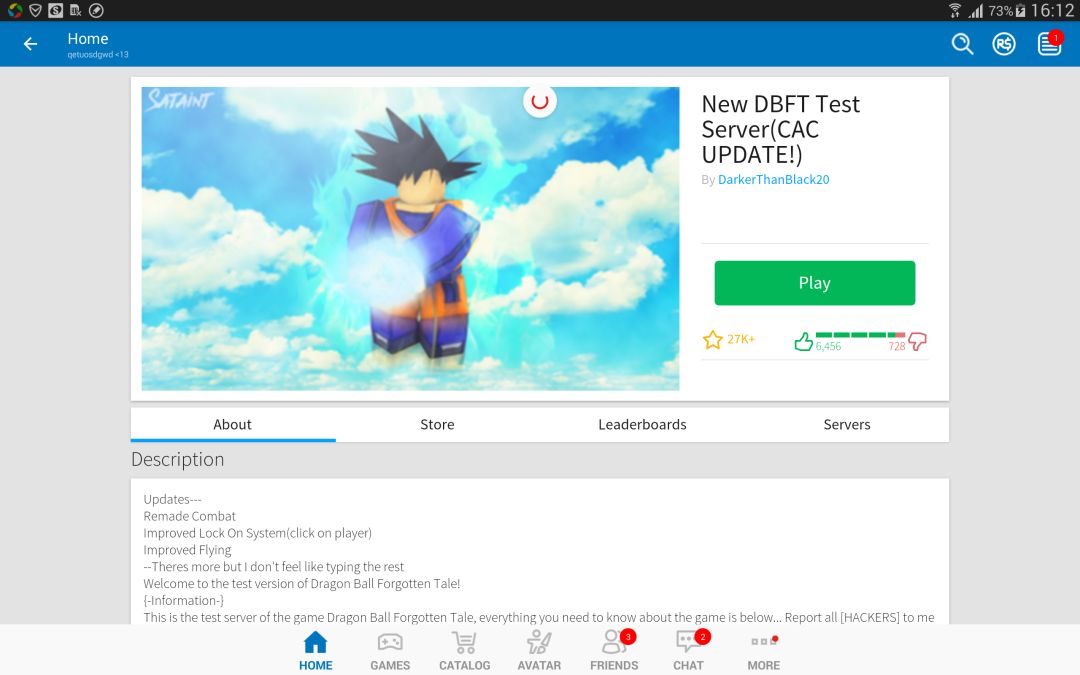Tap the battery 73% indicator
The image size is (1080, 675).
[1007, 10]
